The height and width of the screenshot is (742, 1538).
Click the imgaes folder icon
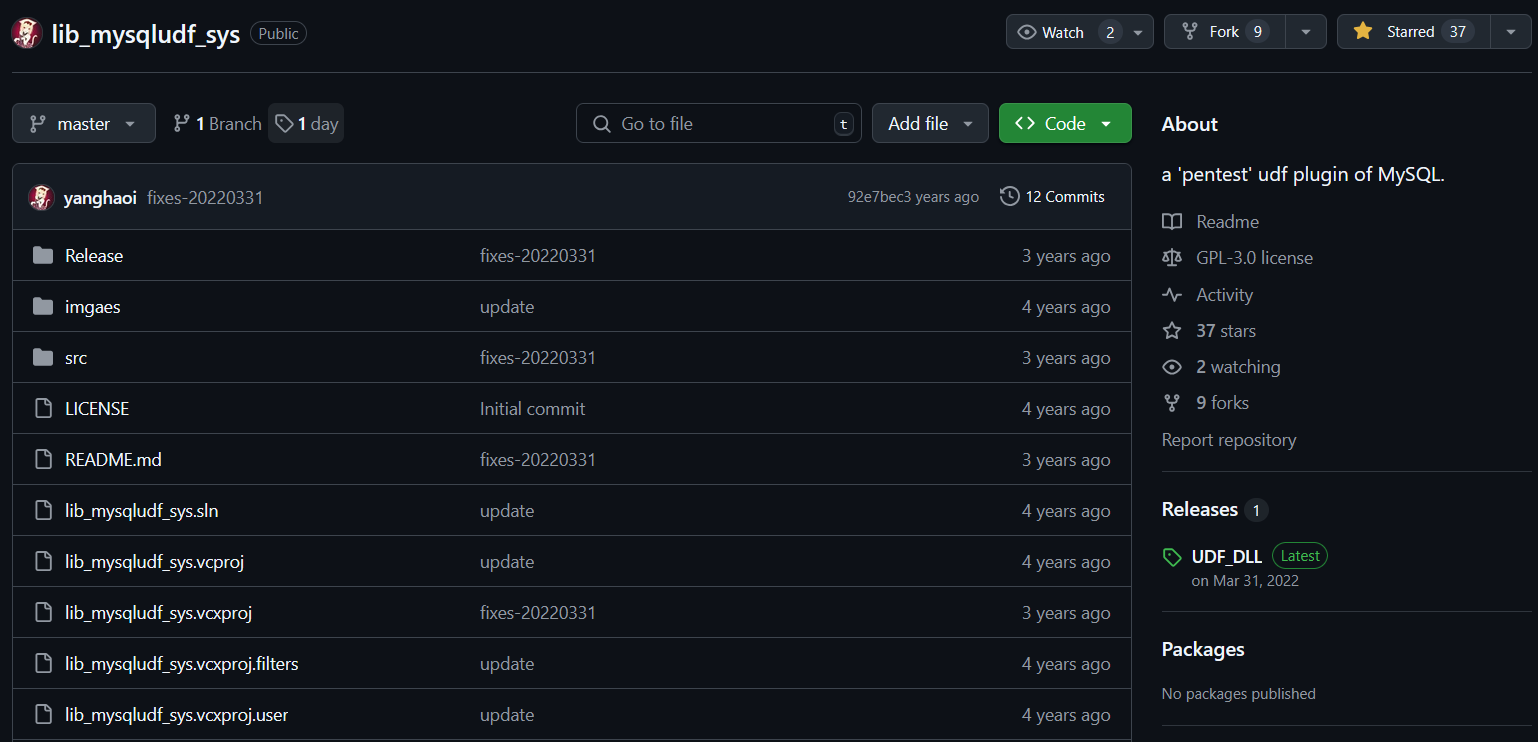point(43,307)
